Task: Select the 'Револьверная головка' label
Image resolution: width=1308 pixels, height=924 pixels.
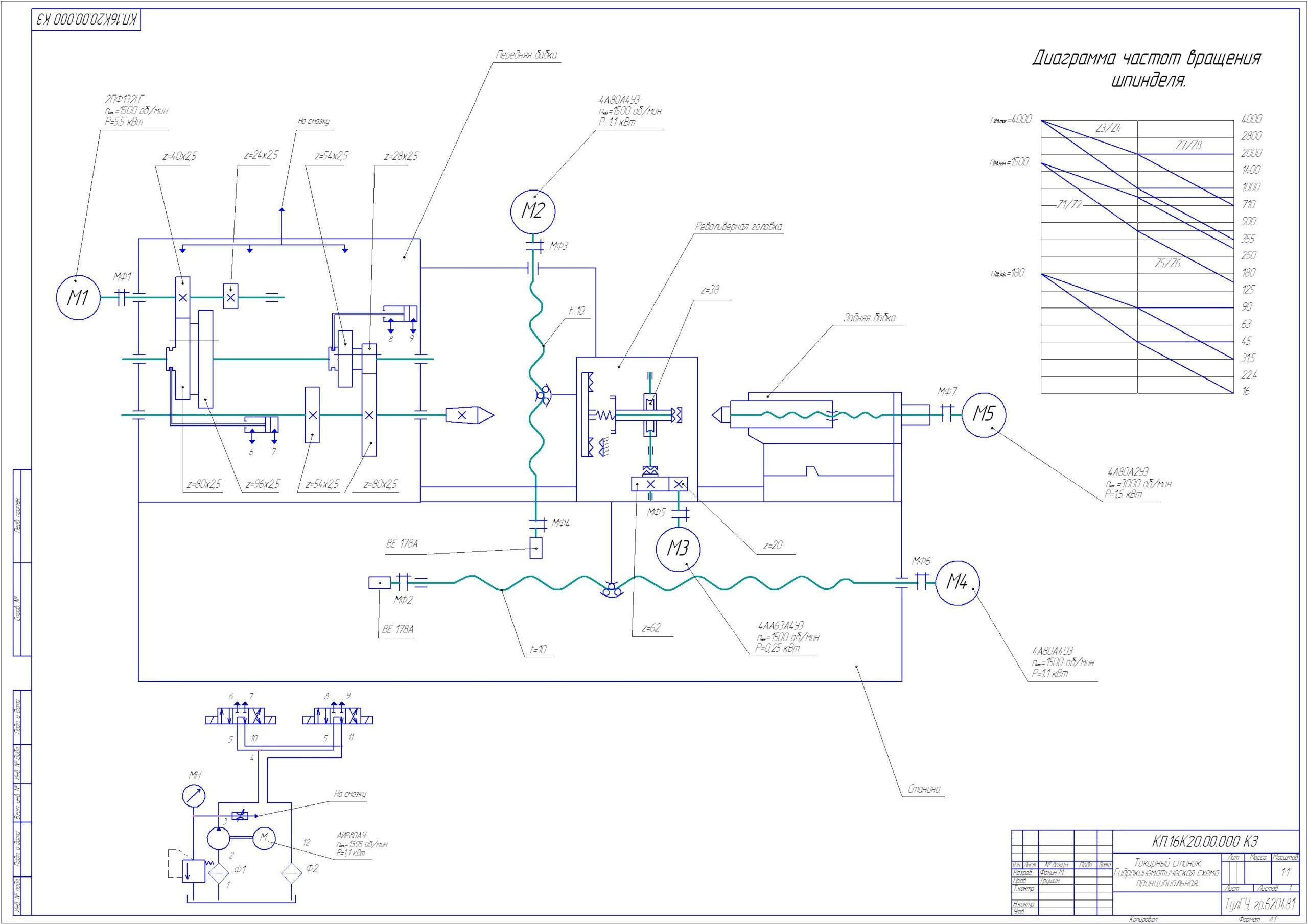Action: click(x=738, y=227)
